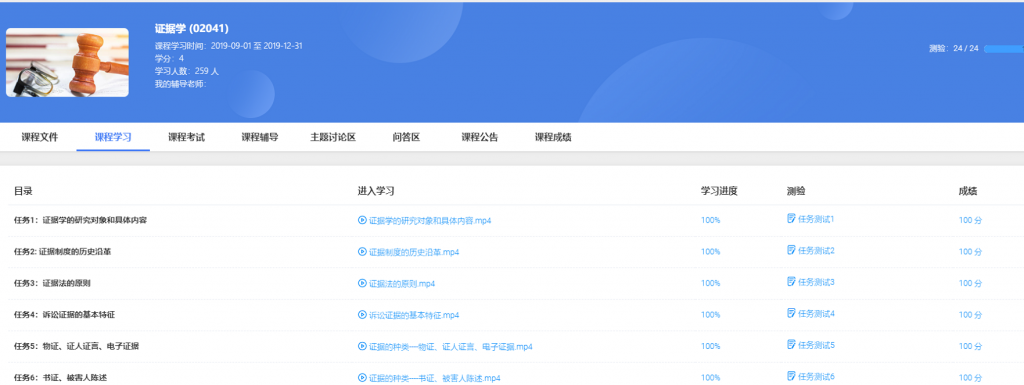
Task: Click the 100 分 score for 任务6
Action: [970, 378]
